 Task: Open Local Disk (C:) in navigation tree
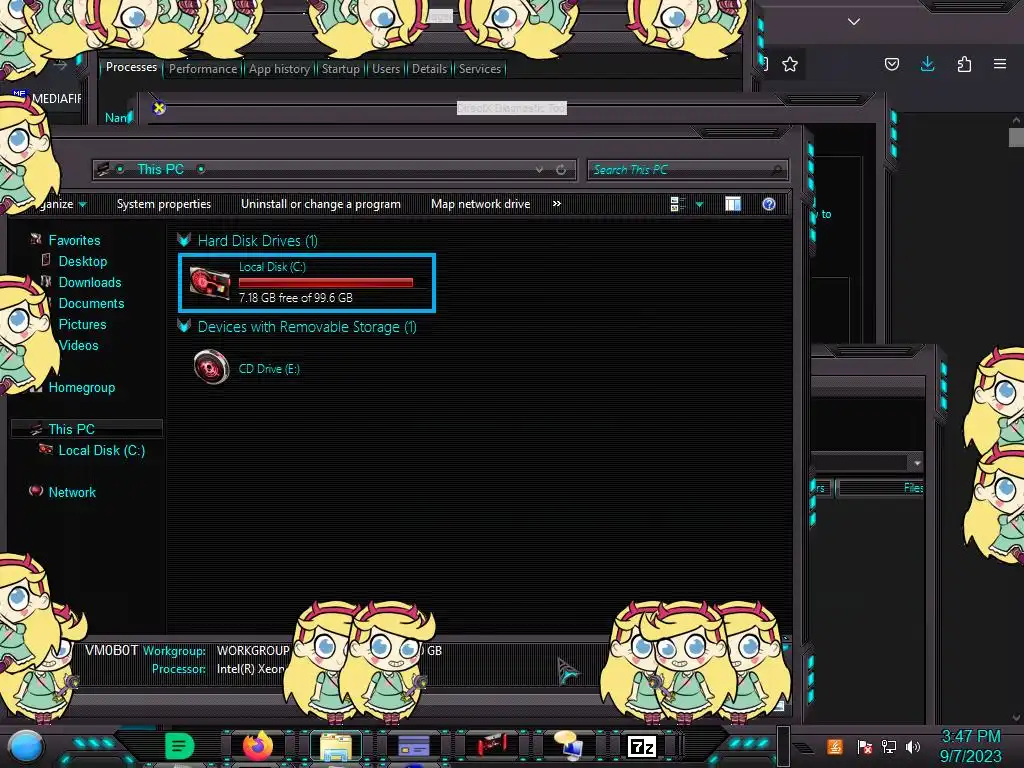[x=101, y=450]
